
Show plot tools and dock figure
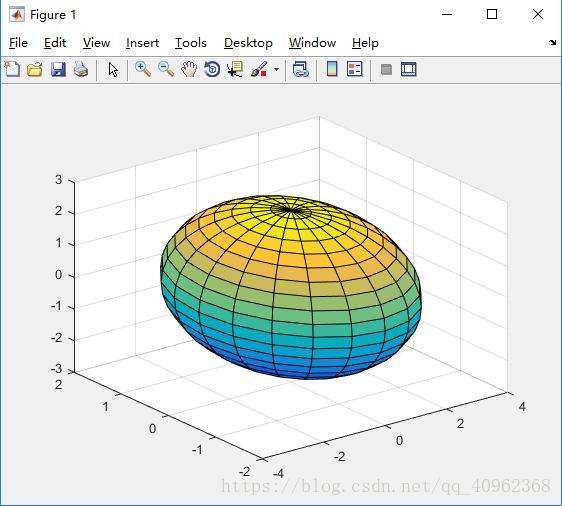(409, 69)
